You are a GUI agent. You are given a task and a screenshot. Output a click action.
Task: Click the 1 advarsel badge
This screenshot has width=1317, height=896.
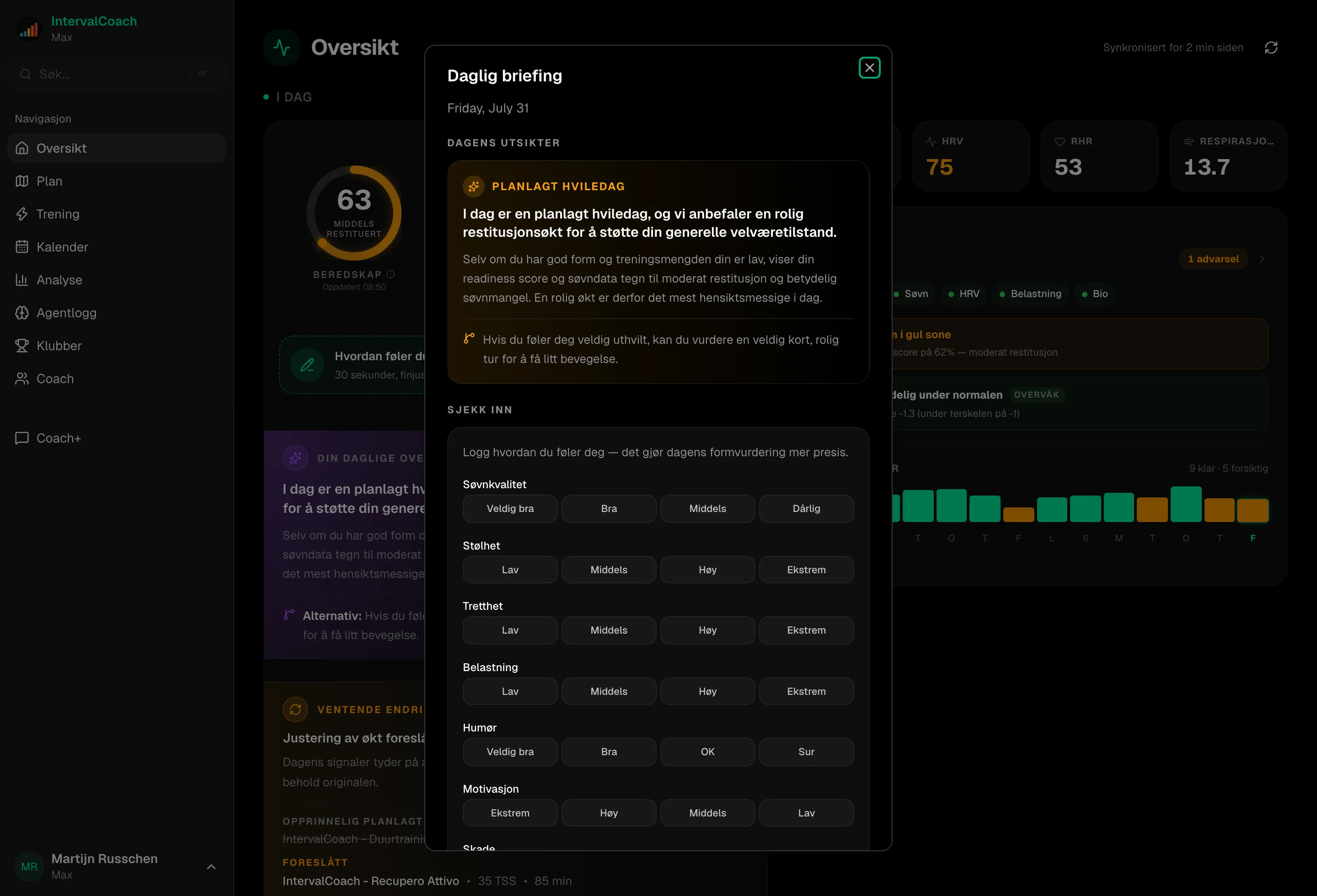1213,259
